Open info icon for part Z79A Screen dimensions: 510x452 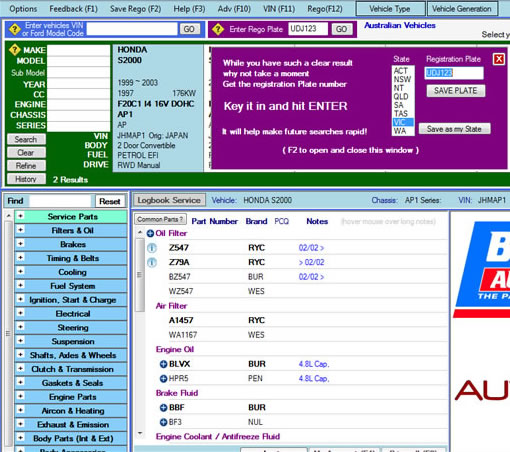click(152, 263)
